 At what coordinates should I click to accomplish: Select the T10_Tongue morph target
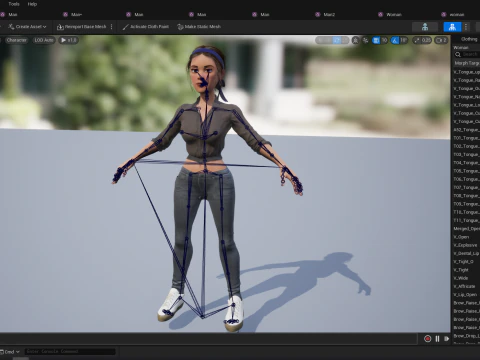[466, 212]
